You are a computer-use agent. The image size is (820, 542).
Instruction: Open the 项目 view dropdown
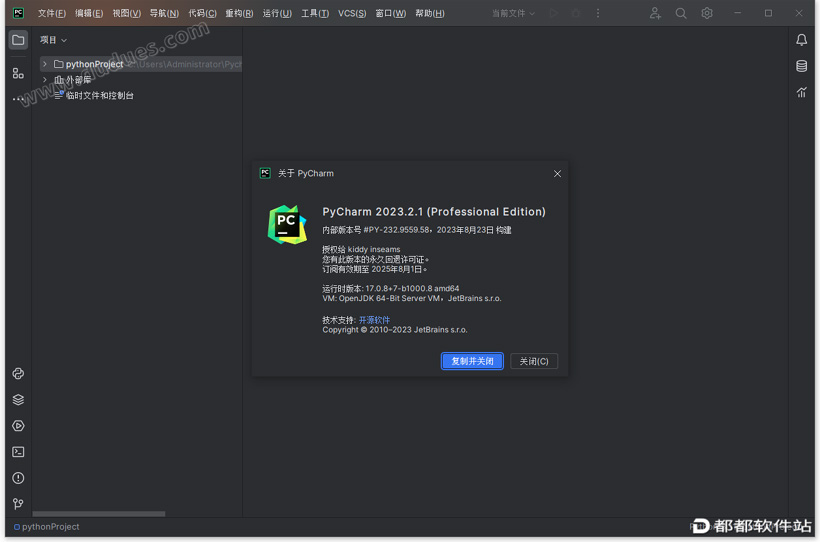point(53,40)
